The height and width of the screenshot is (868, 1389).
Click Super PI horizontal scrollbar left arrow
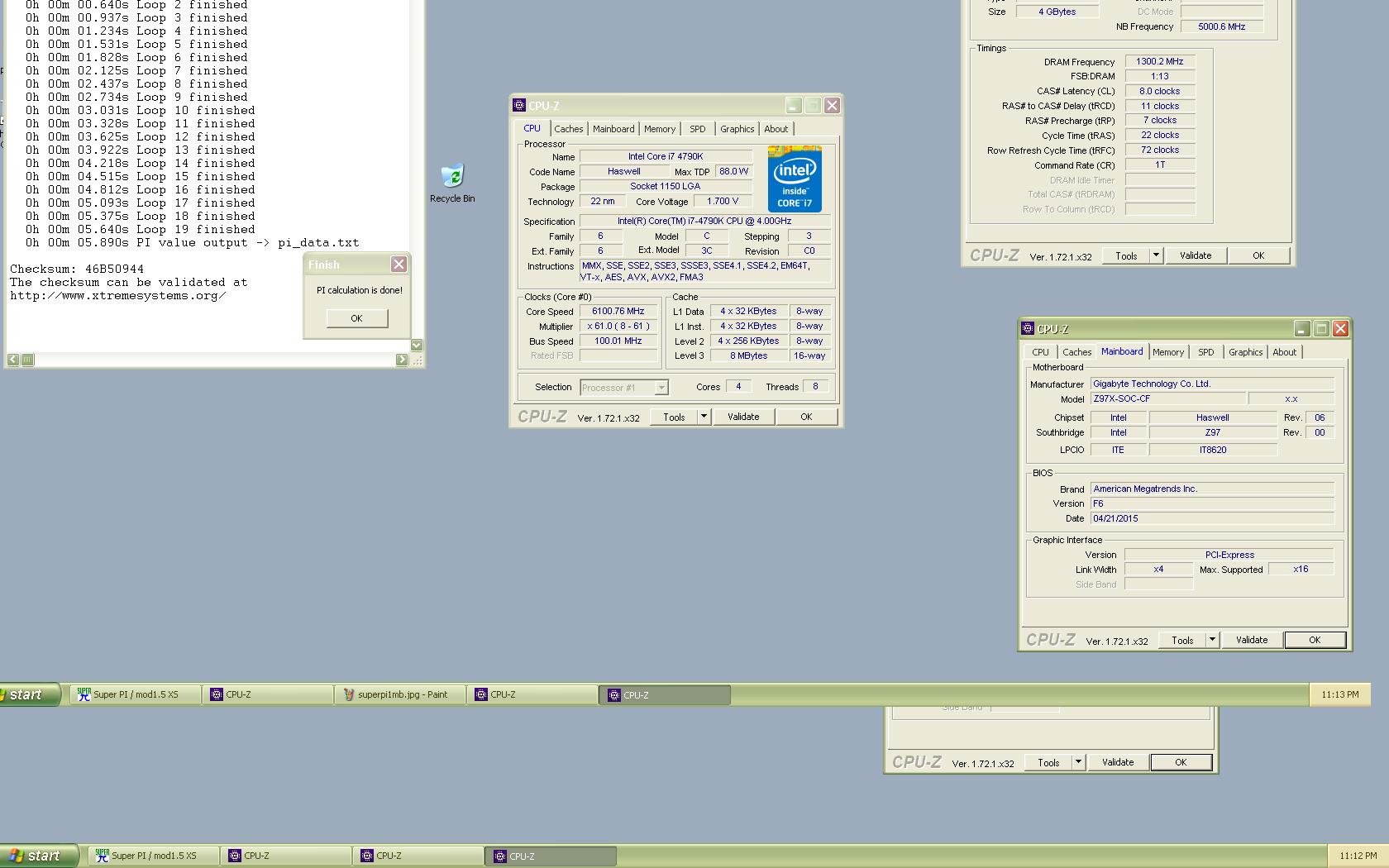[13, 360]
